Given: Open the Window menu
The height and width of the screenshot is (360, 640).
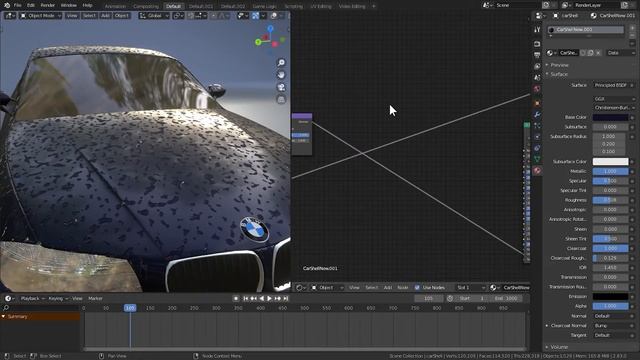Looking at the screenshot, I should pos(69,5).
